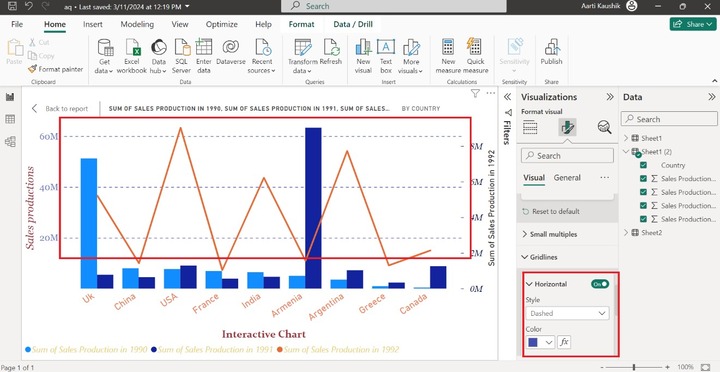Click the Data pane Search field
The image size is (720, 372).
(669, 119)
